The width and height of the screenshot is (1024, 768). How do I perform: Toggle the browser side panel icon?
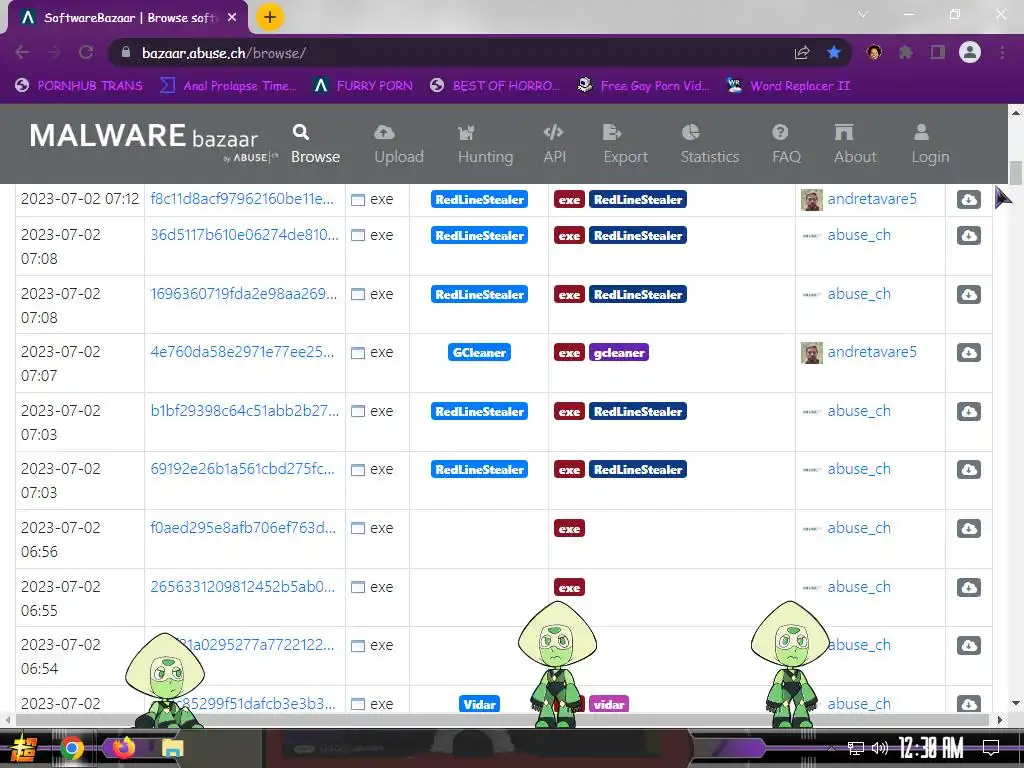point(937,52)
